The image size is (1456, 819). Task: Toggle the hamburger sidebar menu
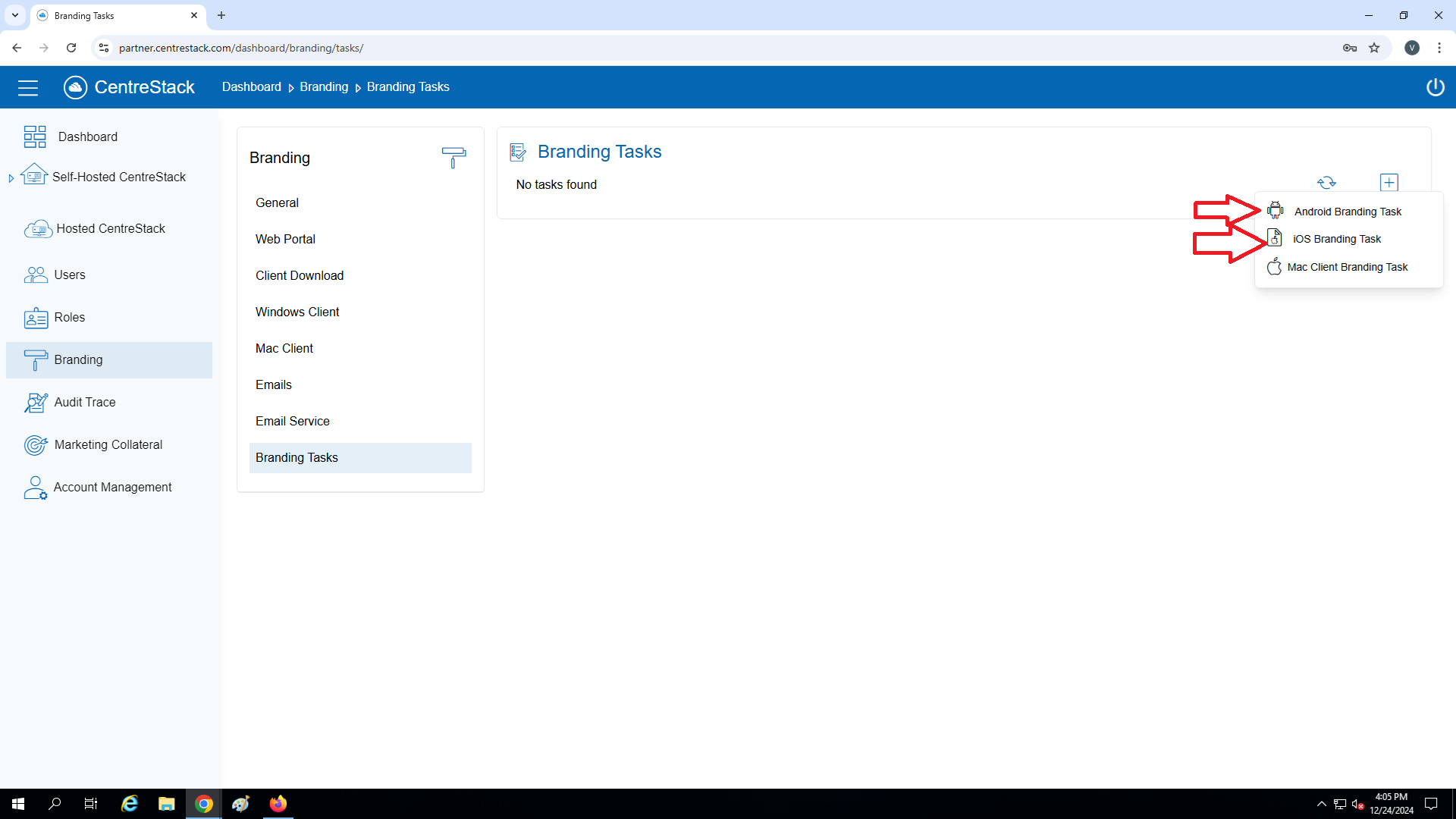[28, 88]
